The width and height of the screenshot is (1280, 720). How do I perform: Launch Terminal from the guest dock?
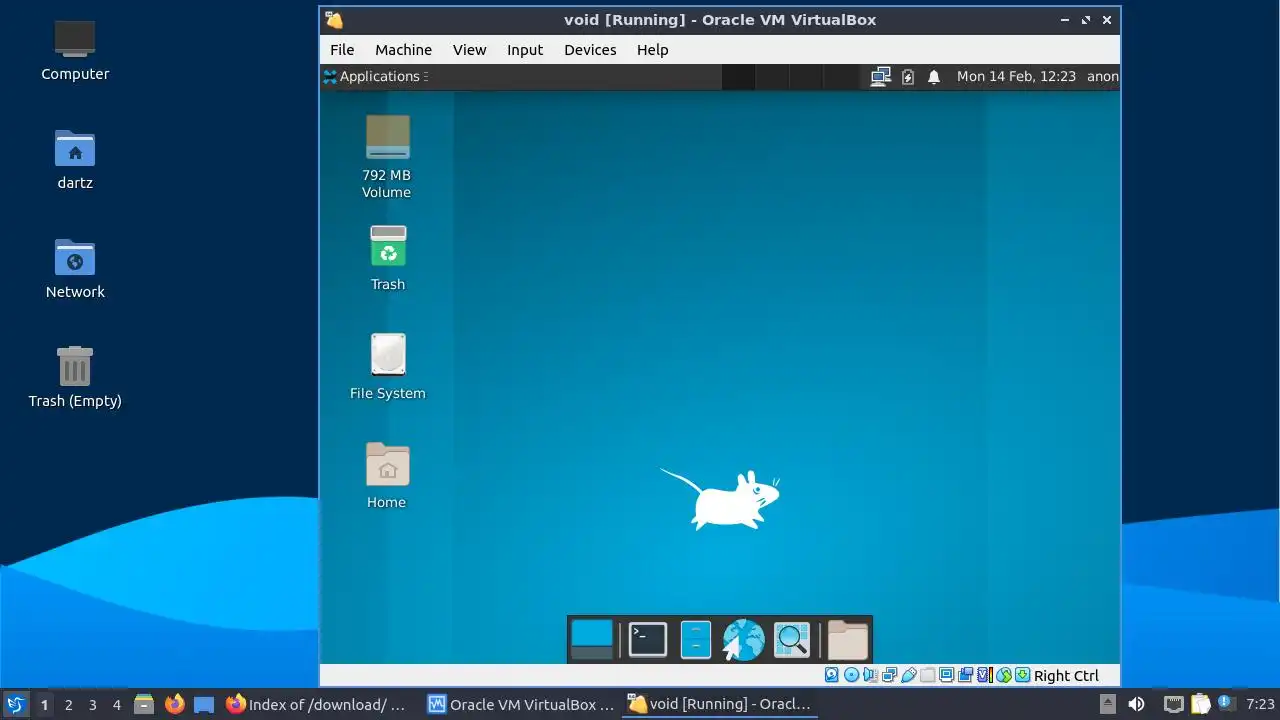click(x=647, y=640)
